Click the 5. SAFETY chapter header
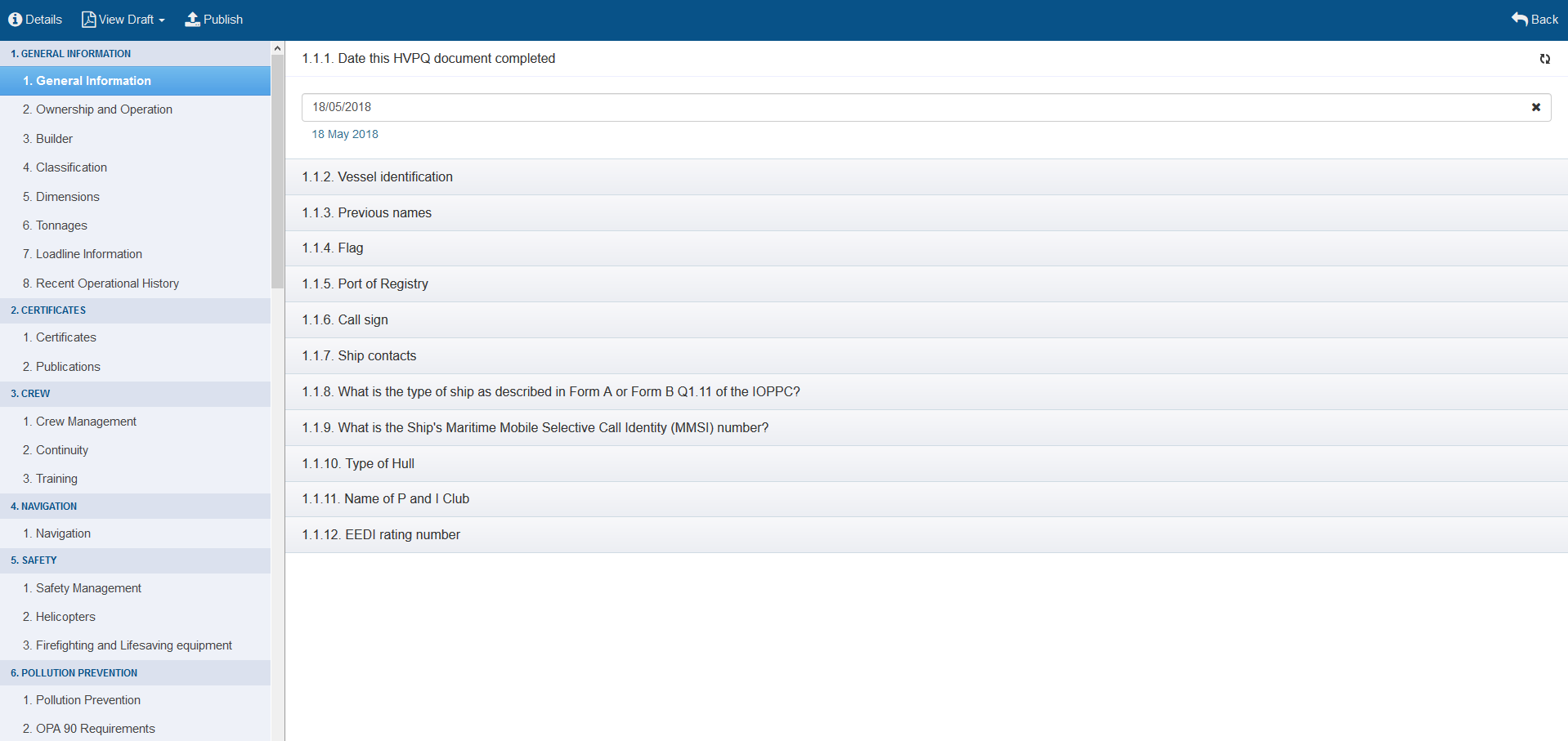Image resolution: width=1568 pixels, height=741 pixels. (135, 560)
